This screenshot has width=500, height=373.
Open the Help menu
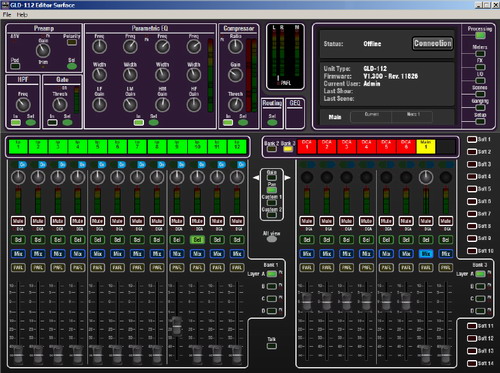[x=22, y=15]
